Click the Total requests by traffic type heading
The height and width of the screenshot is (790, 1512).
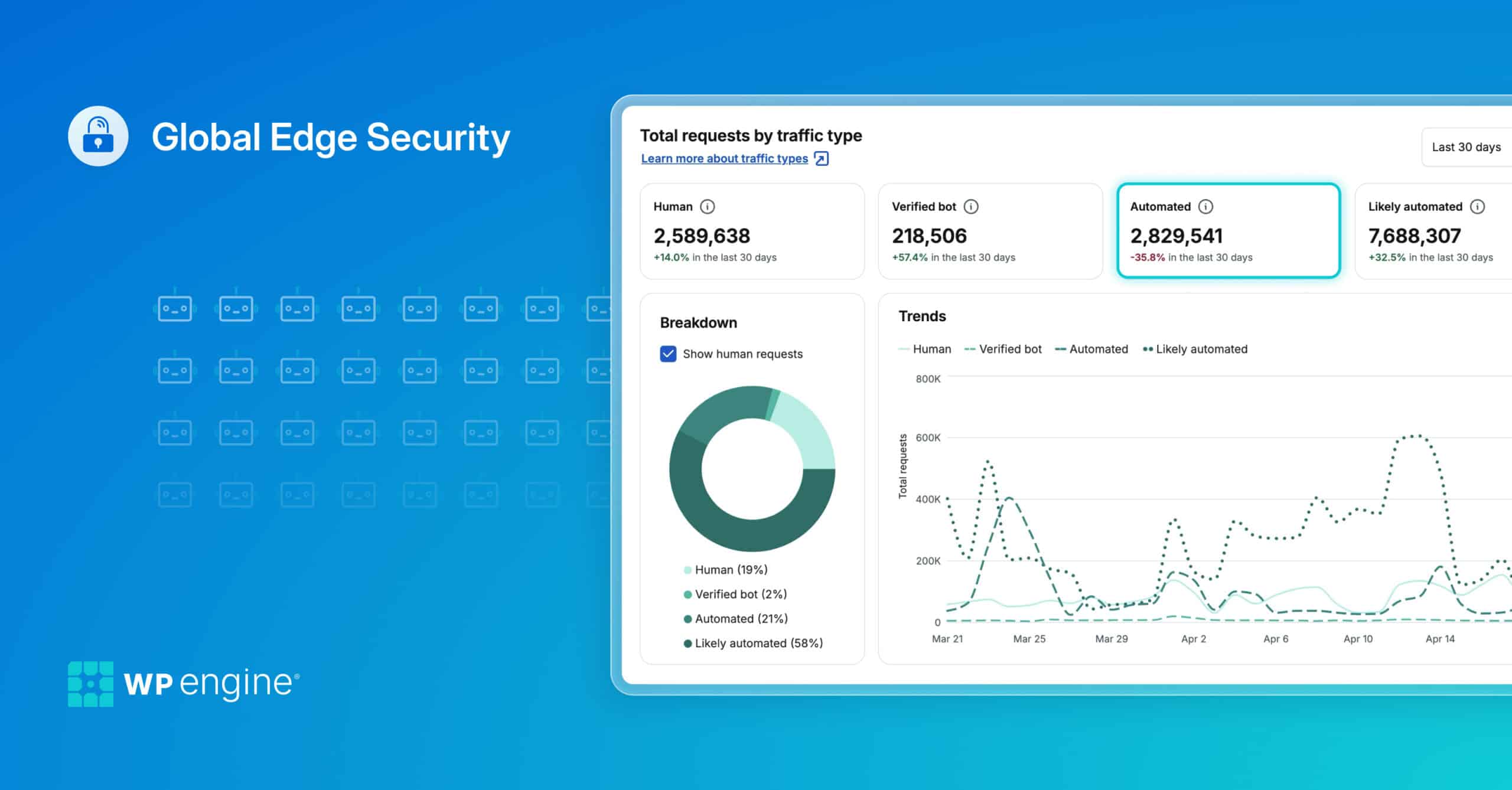[751, 136]
